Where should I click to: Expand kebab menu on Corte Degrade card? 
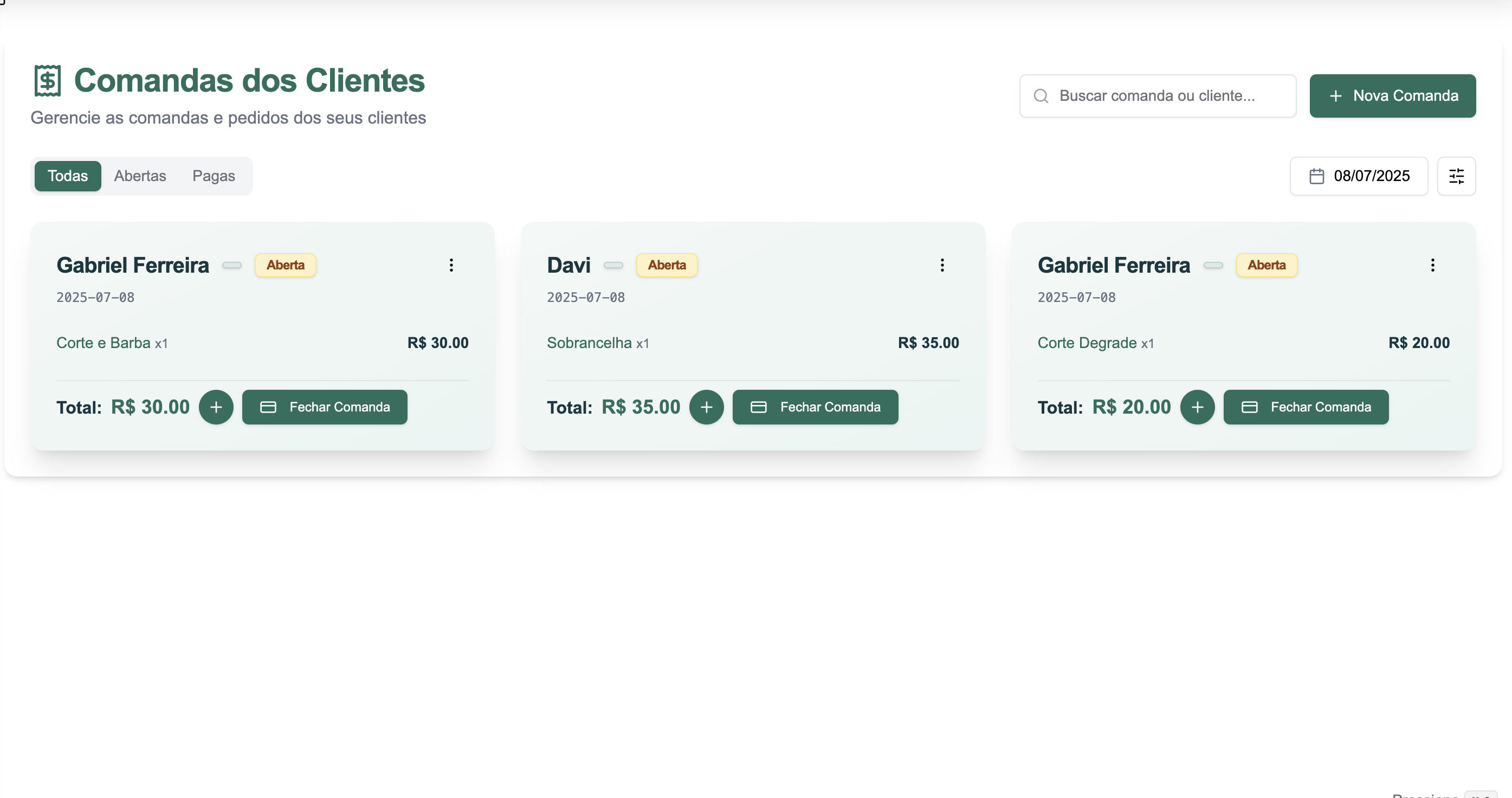point(1432,265)
